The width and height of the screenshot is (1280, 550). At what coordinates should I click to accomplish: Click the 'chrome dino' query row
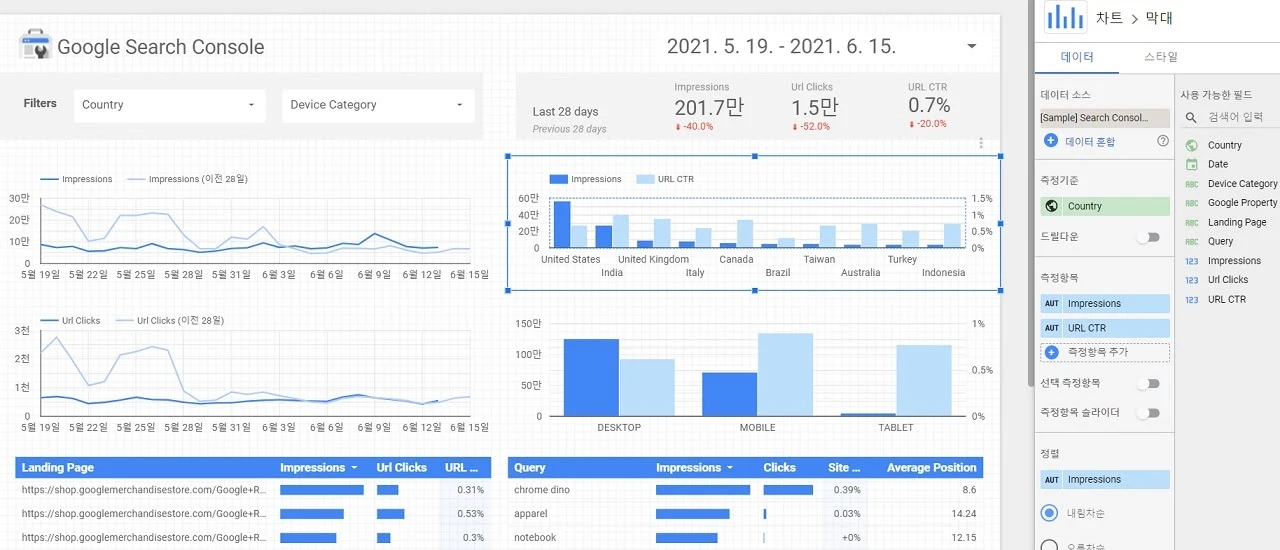pos(745,490)
